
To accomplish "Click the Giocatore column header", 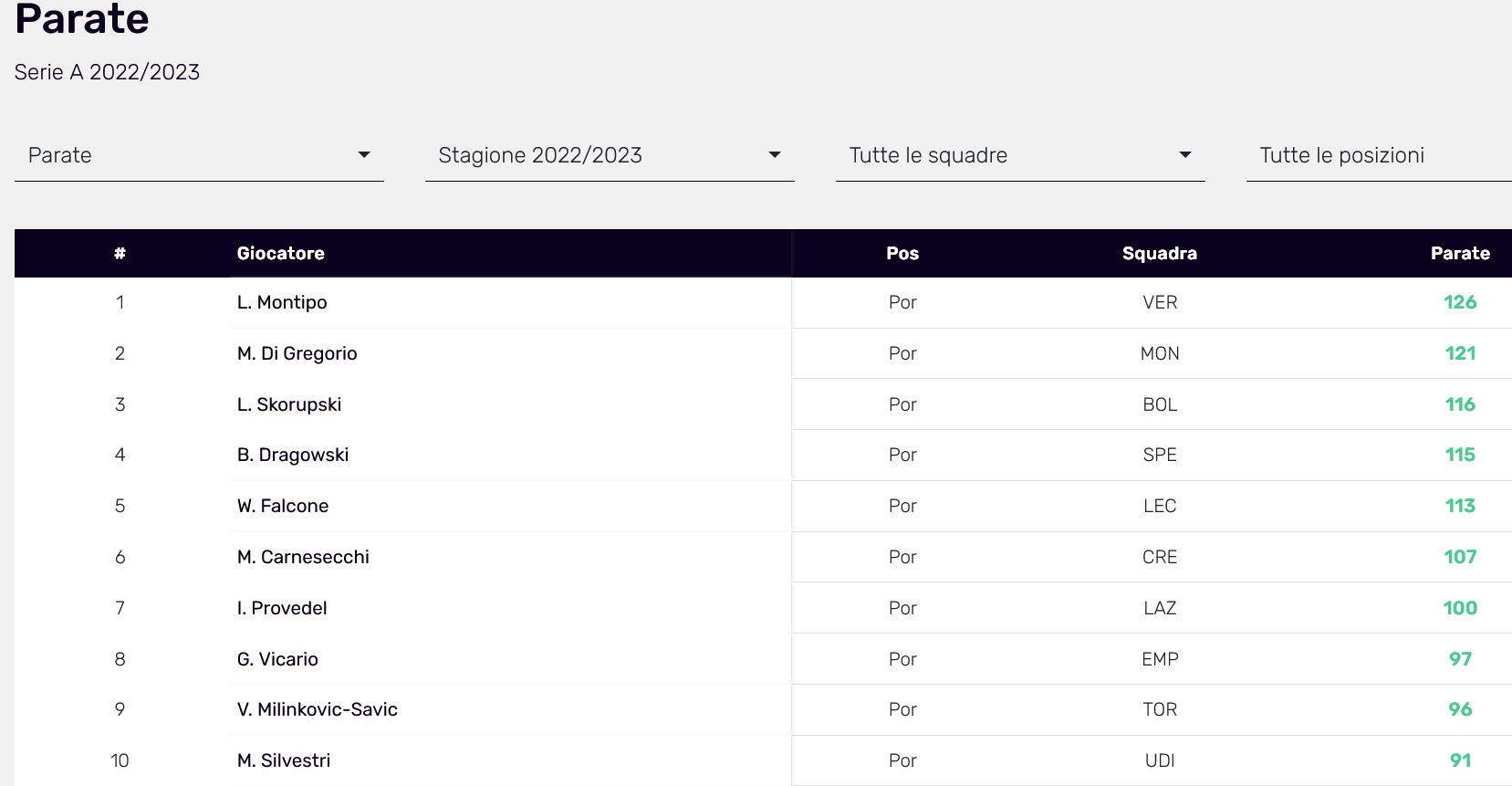I will 281,254.
